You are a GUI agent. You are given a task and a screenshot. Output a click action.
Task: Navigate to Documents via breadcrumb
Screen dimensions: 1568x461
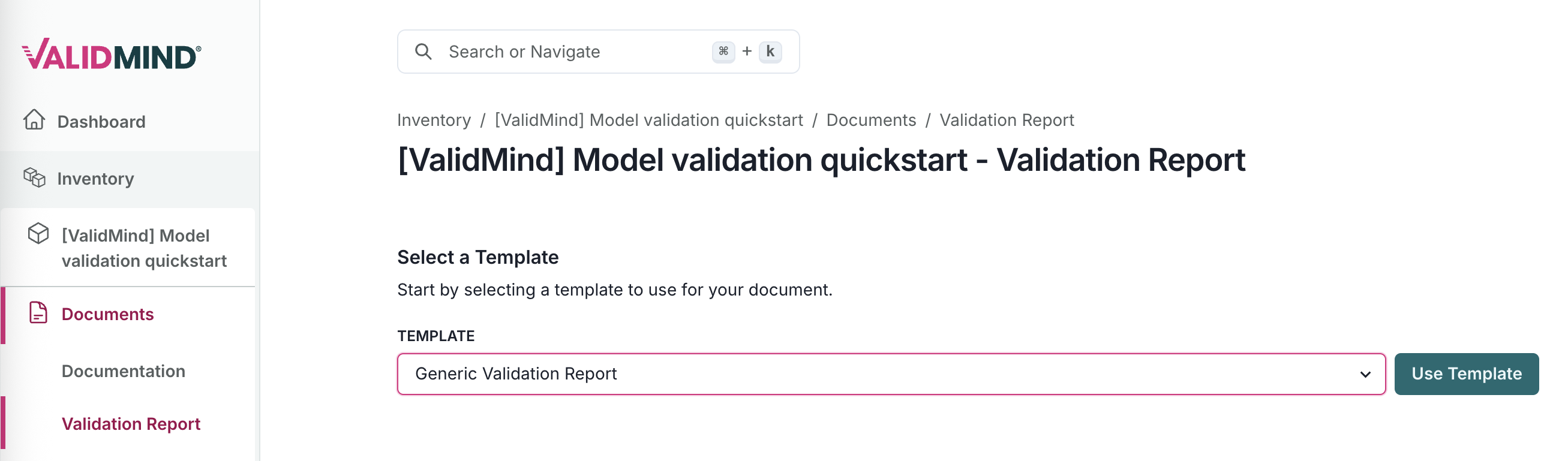[872, 120]
